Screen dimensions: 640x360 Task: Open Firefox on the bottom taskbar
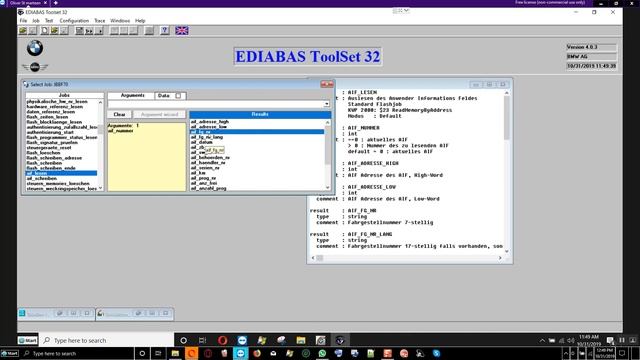click(x=257, y=353)
